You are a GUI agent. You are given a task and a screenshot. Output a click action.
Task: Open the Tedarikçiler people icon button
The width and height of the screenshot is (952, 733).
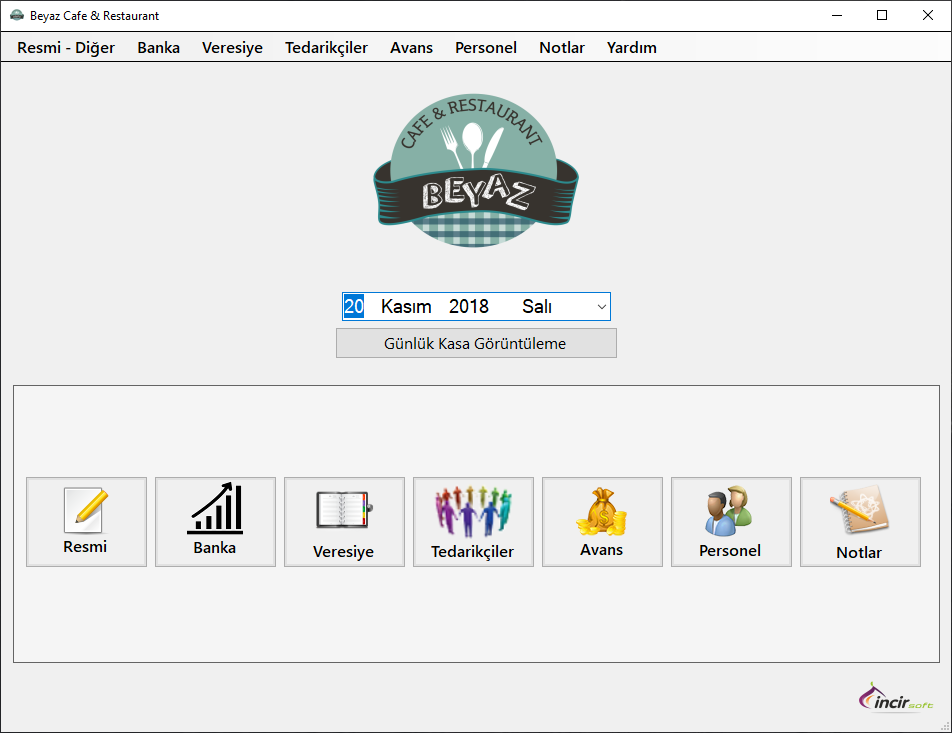tap(473, 522)
